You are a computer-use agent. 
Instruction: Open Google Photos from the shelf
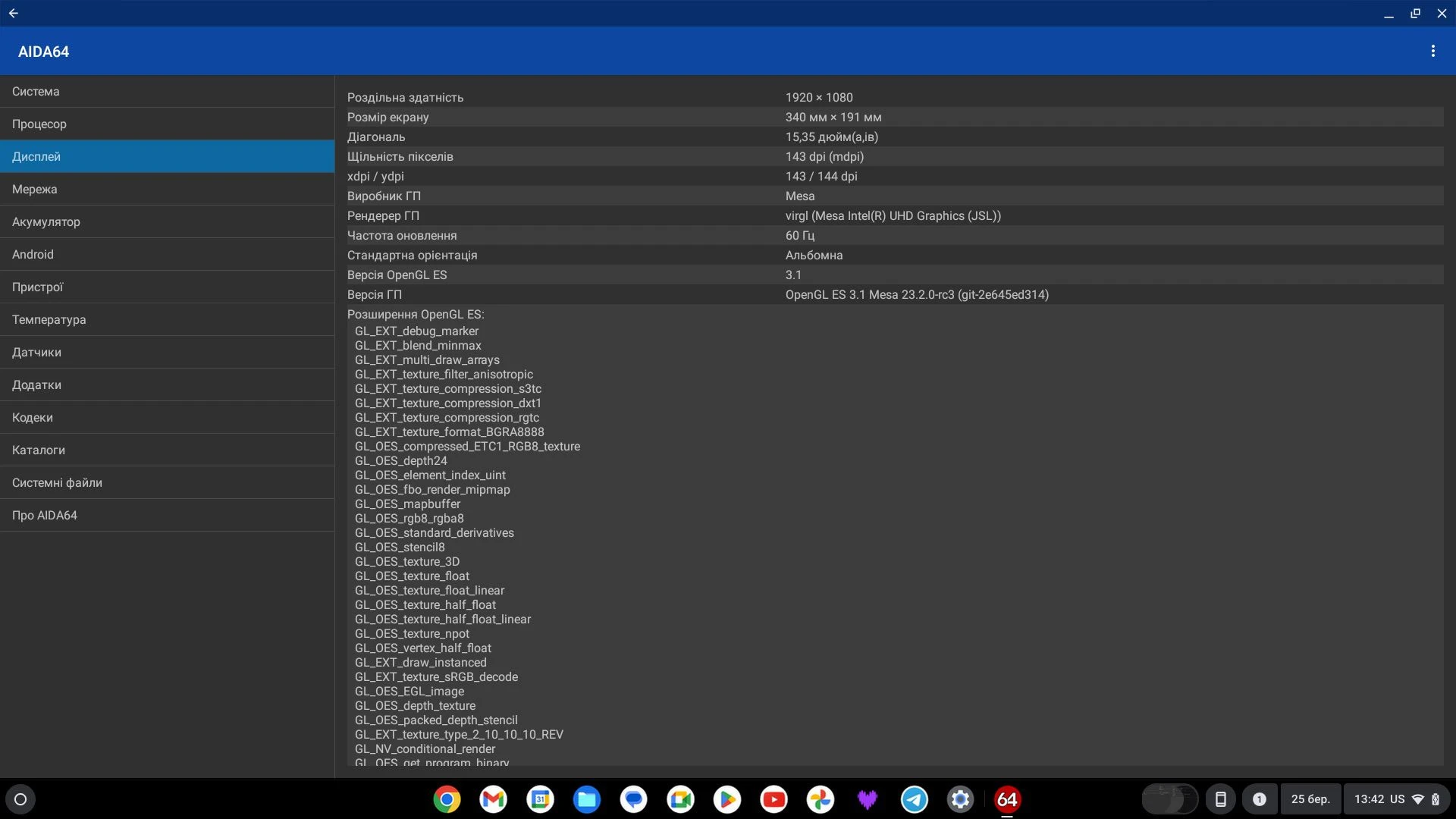[x=821, y=799]
